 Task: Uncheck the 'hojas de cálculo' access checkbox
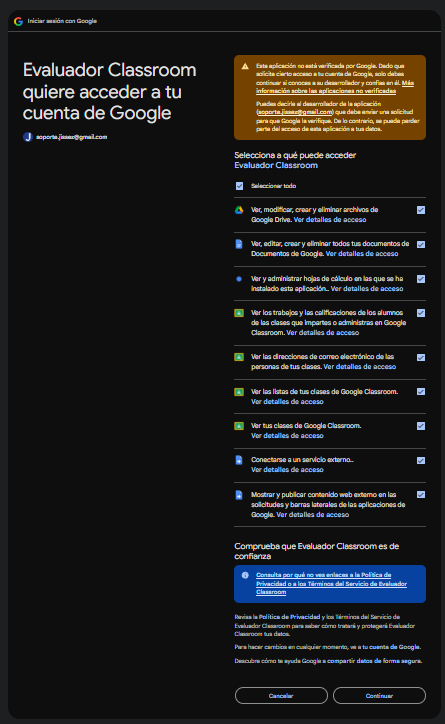pos(421,279)
